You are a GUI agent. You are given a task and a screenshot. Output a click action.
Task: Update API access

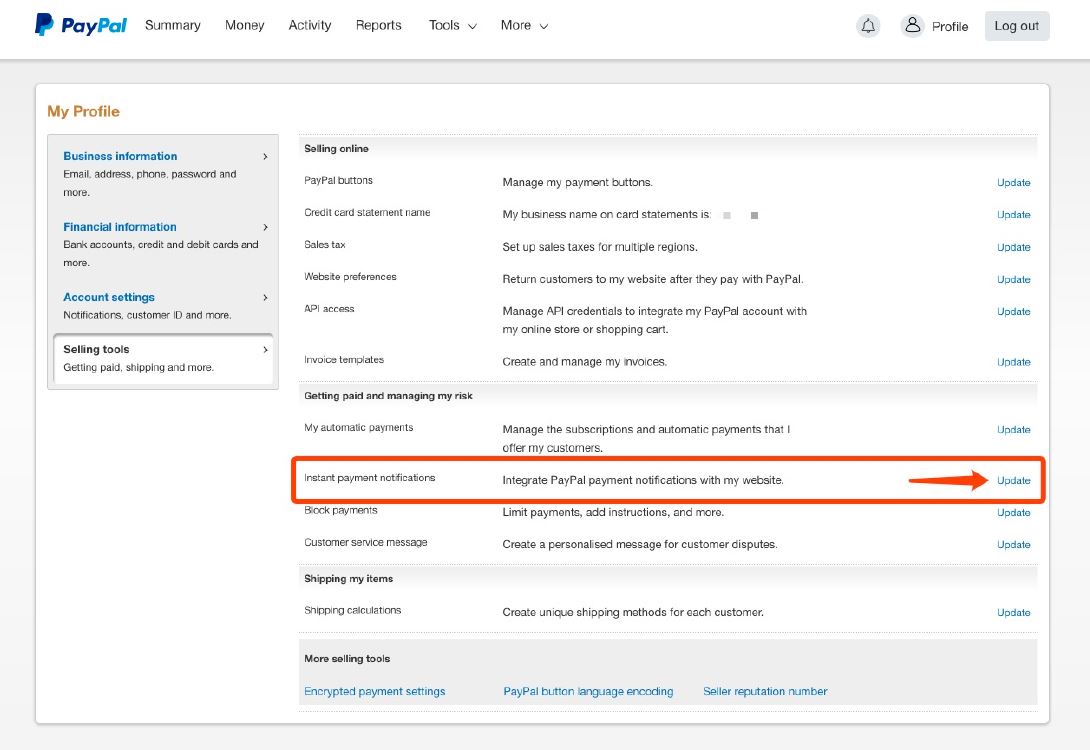tap(1014, 311)
